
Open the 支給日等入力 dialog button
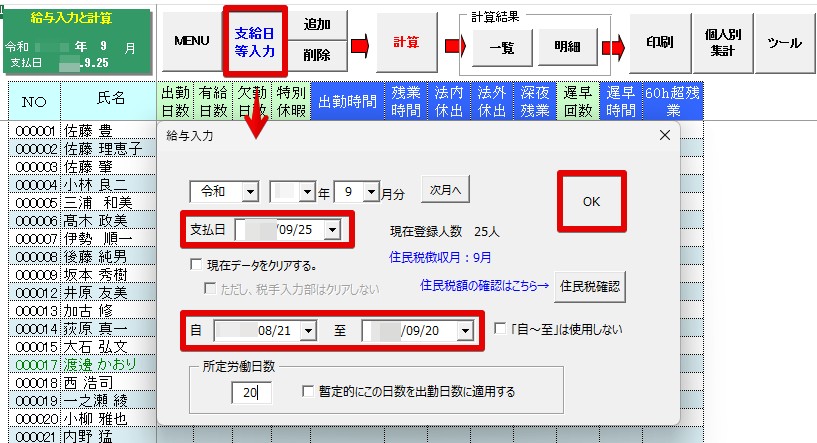[254, 42]
